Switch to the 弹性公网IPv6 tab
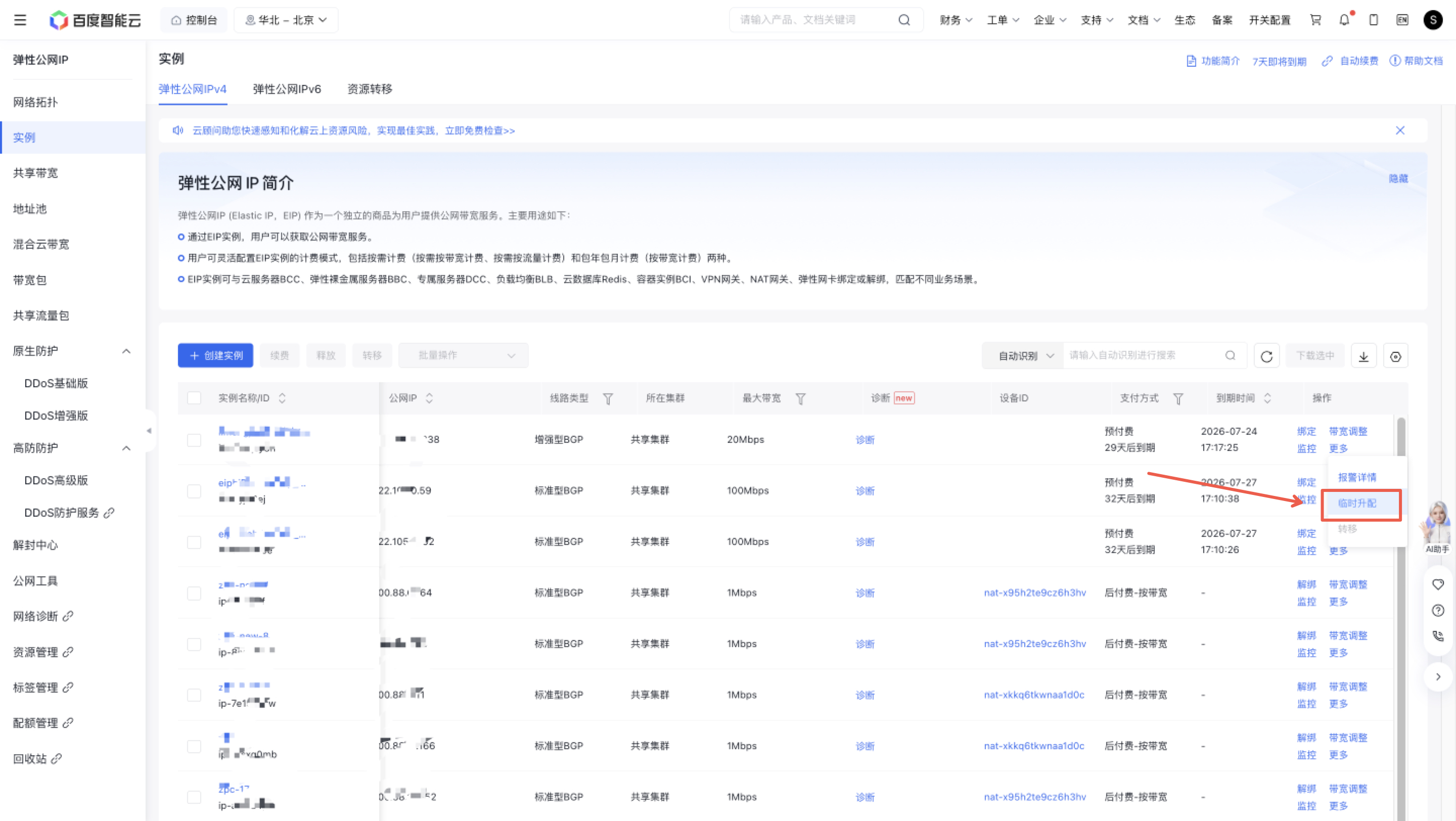1456x821 pixels. point(287,88)
